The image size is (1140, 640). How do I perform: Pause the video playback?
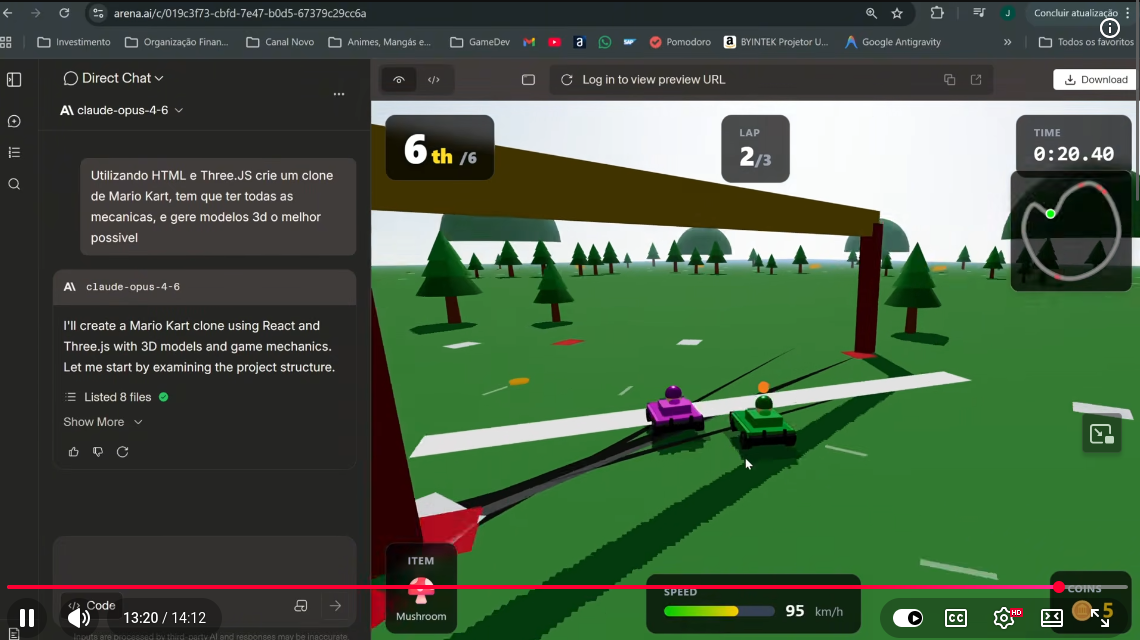pyautogui.click(x=27, y=617)
